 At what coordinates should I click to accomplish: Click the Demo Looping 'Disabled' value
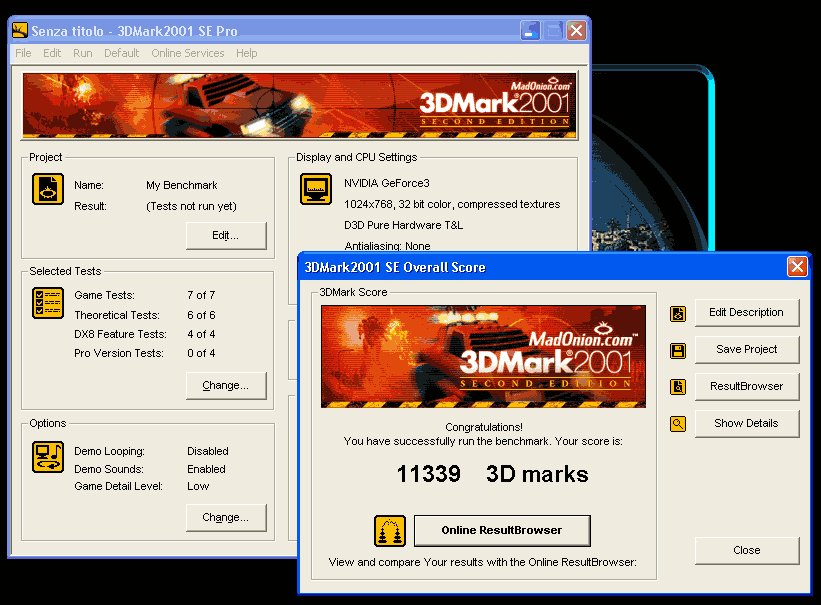click(x=208, y=452)
